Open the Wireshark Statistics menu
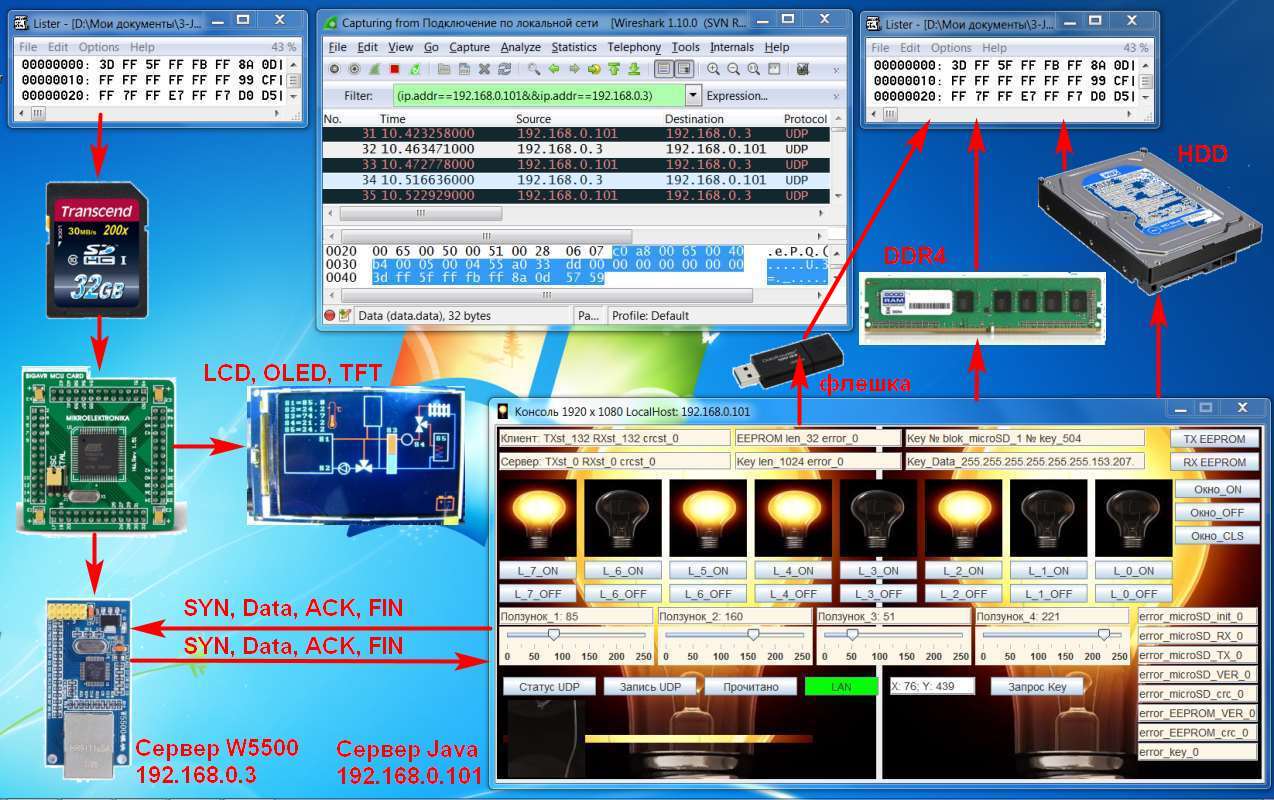Viewport: 1274px width, 800px height. coord(574,47)
